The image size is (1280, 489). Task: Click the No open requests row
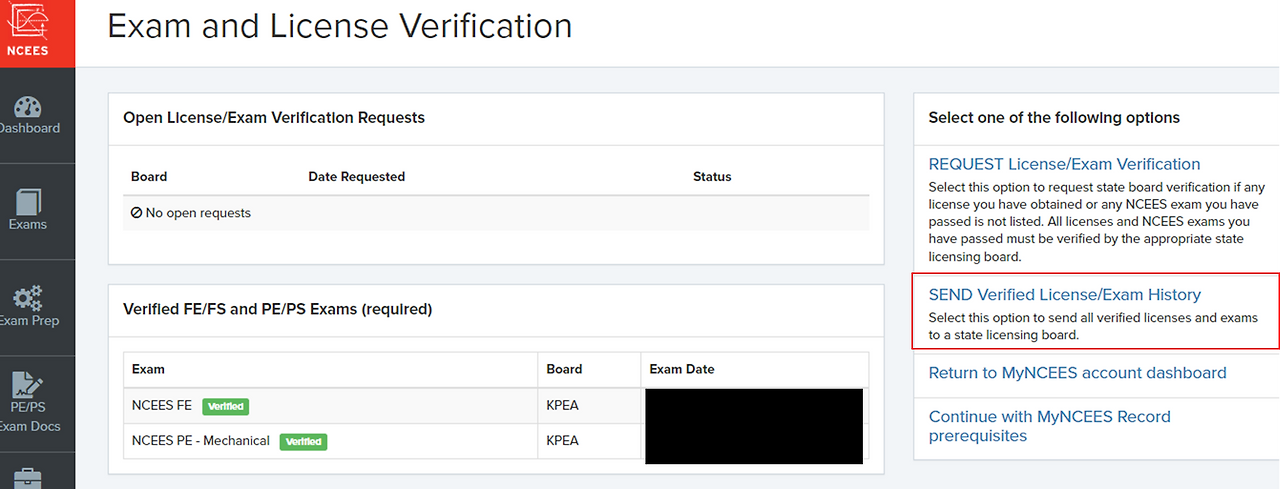point(496,213)
